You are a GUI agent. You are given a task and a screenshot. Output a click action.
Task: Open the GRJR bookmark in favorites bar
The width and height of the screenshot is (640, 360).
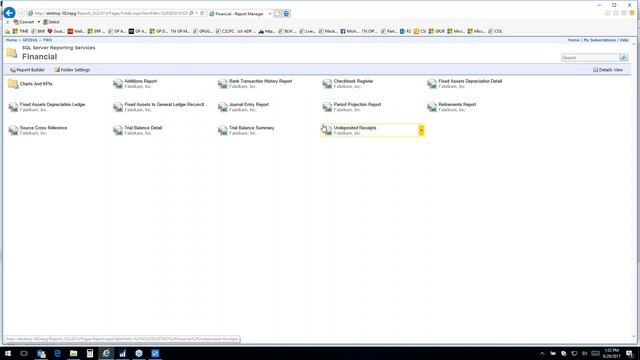[x=436, y=31]
